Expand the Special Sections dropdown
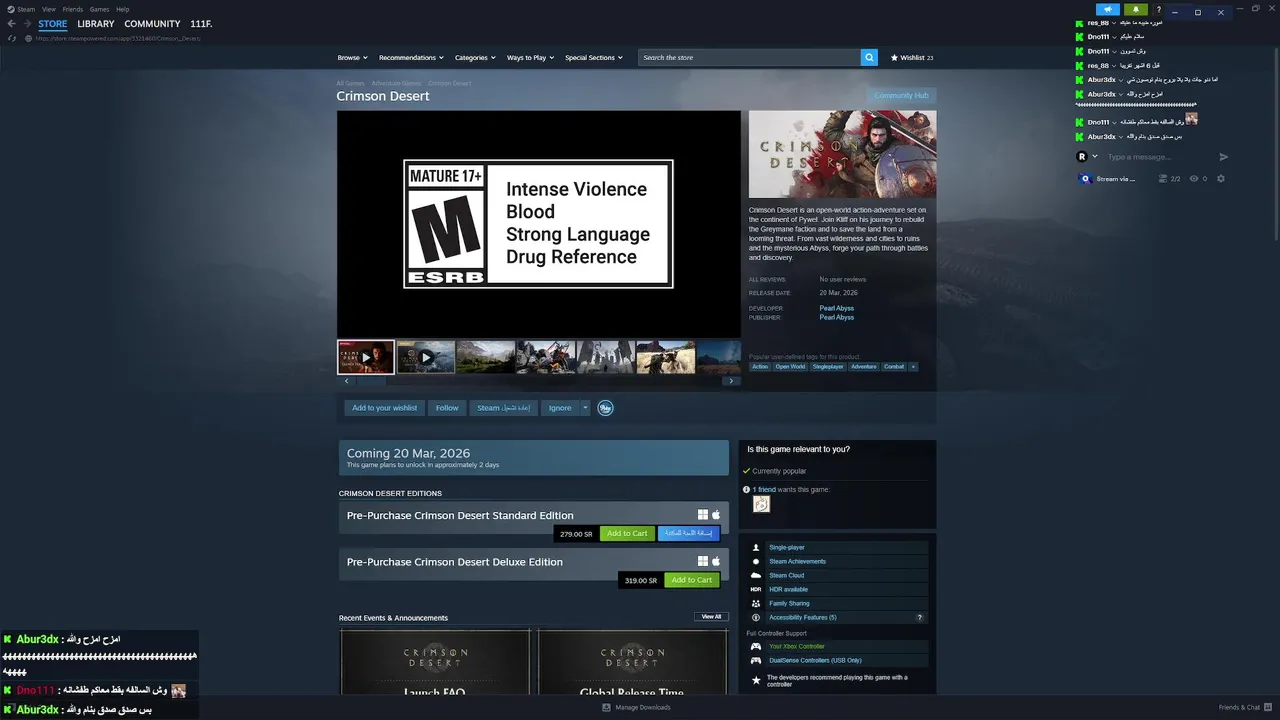The height and width of the screenshot is (720, 1280). pos(594,58)
